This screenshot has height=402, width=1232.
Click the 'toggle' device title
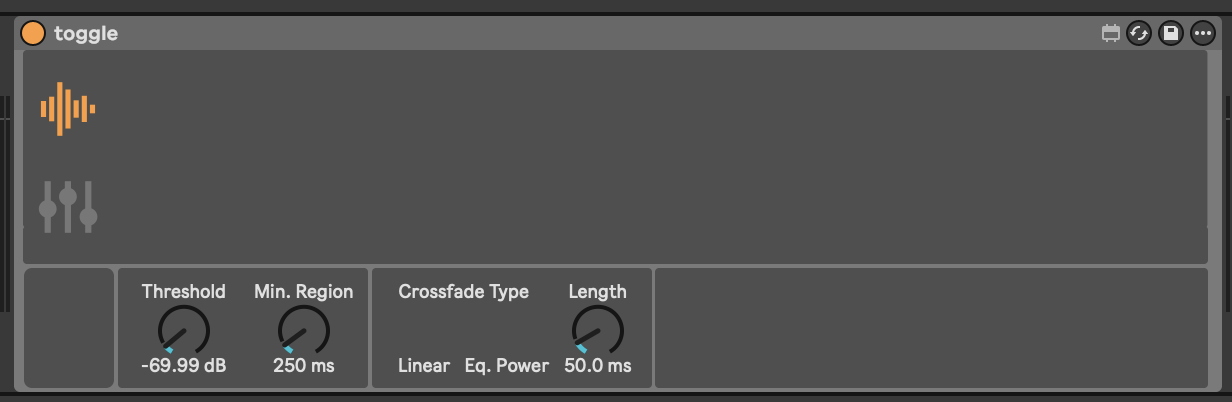(x=86, y=34)
